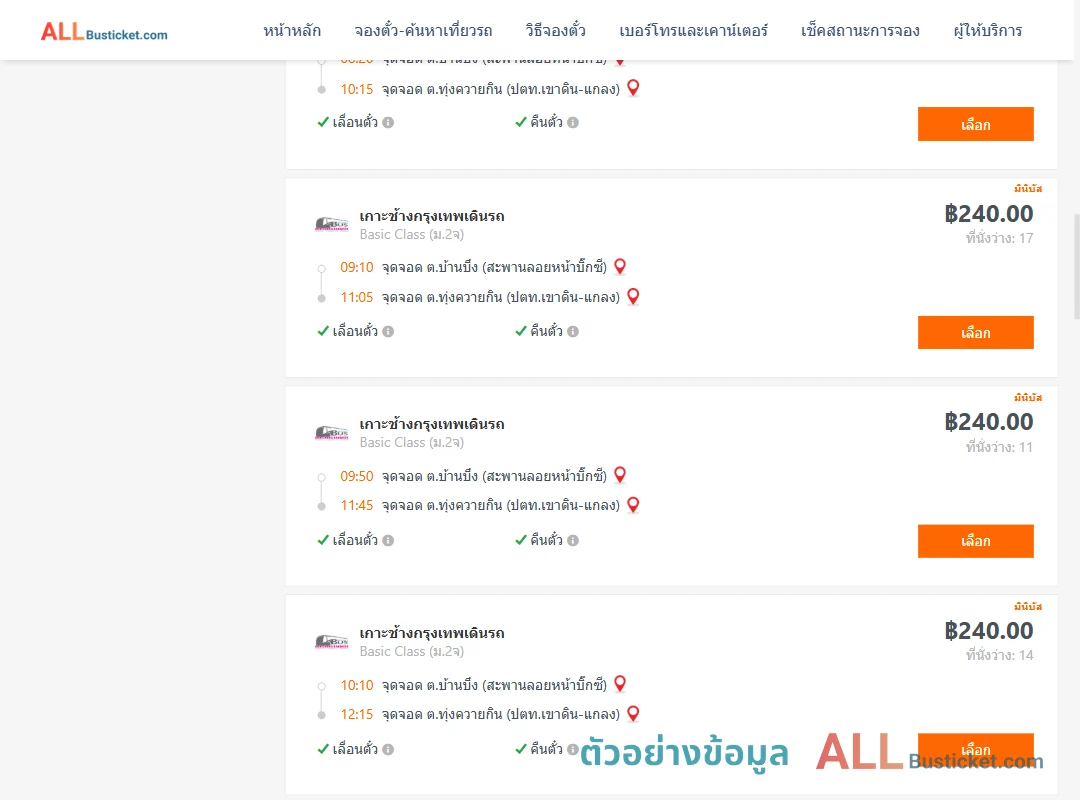Image resolution: width=1080 pixels, height=800 pixels.
Task: Select the 09:50 departure trip
Action: point(975,541)
